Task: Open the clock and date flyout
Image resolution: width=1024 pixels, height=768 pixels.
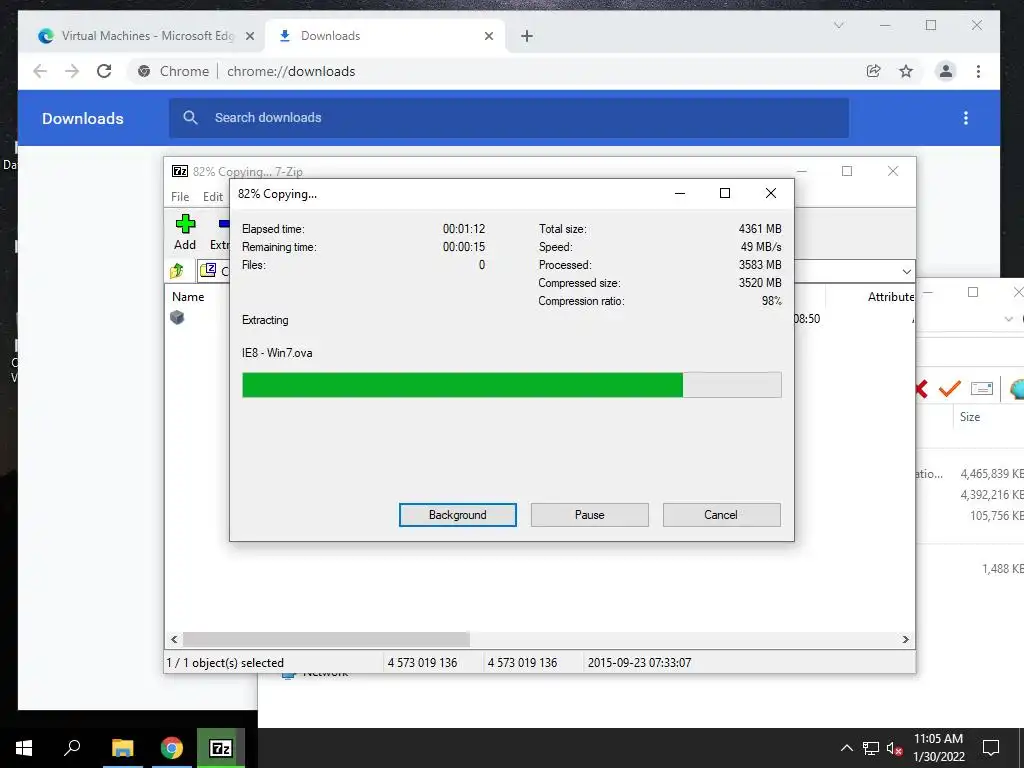Action: (938, 748)
